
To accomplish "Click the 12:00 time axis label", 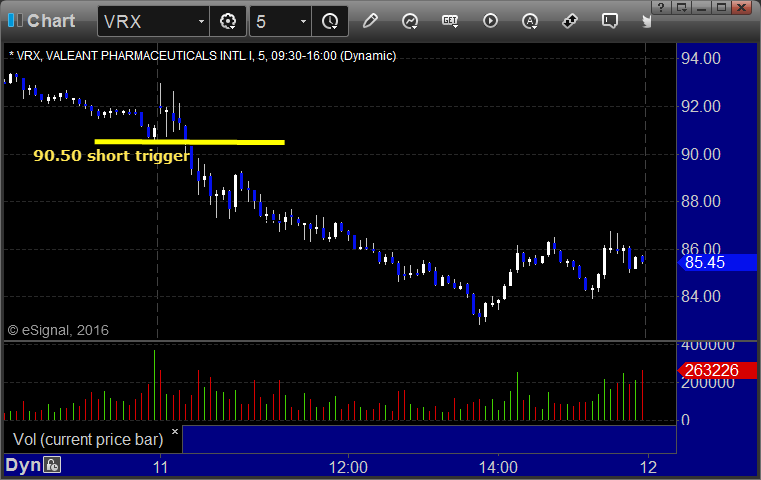I will [x=348, y=467].
